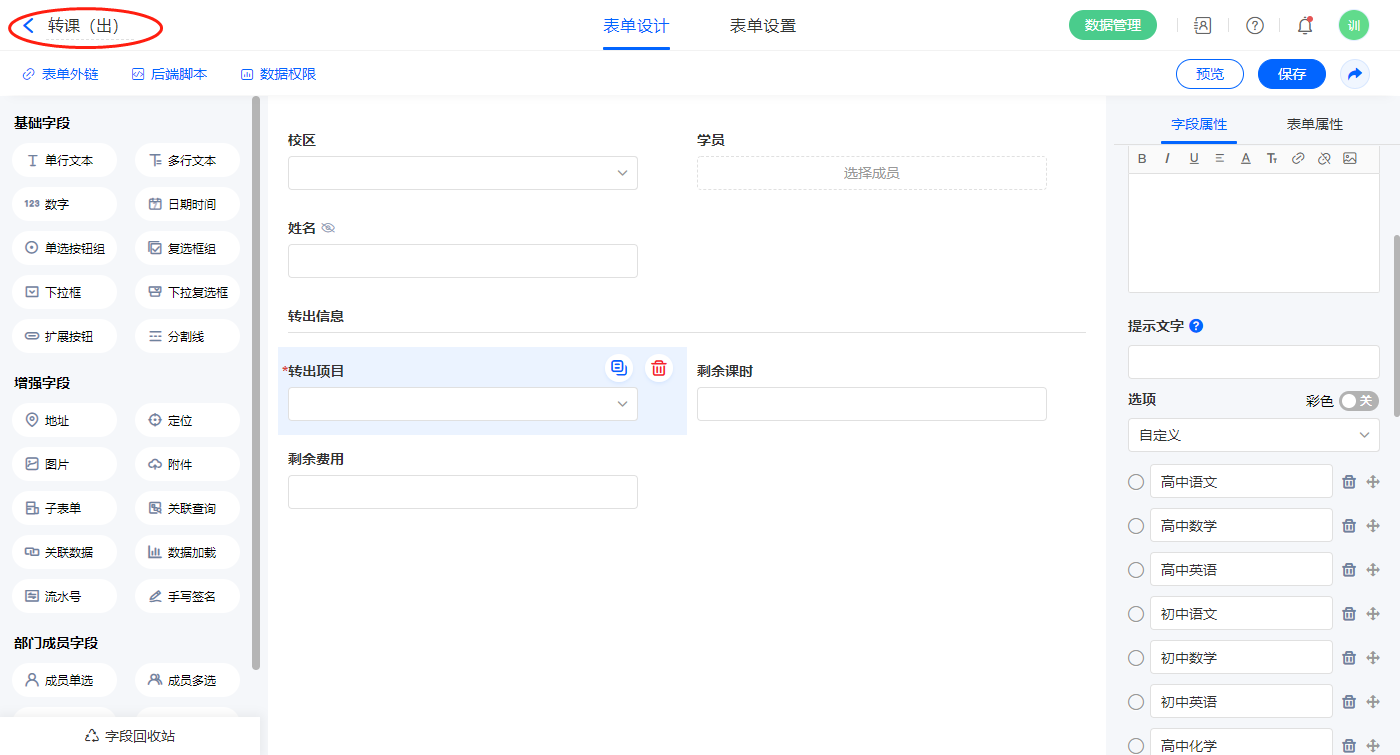Select the 高中数学 radio button

(1136, 526)
